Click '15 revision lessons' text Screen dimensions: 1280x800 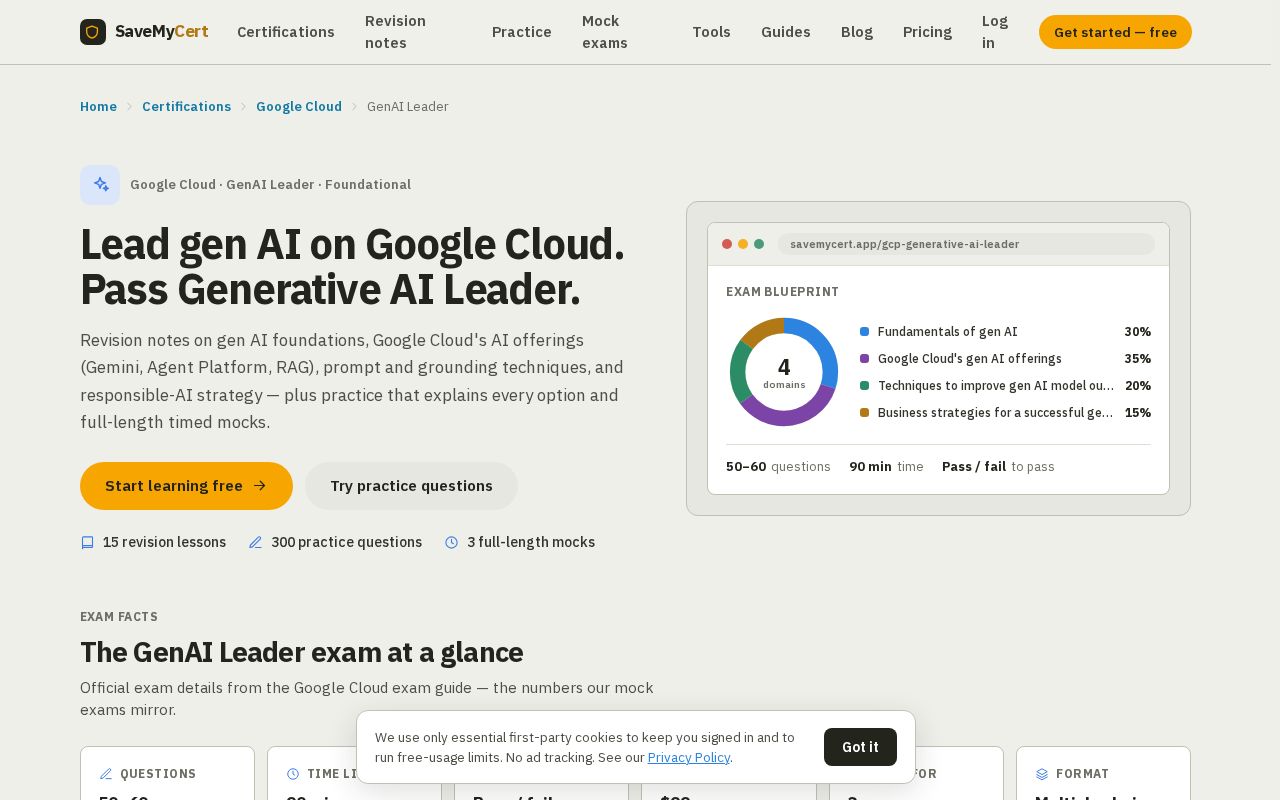[x=164, y=542]
